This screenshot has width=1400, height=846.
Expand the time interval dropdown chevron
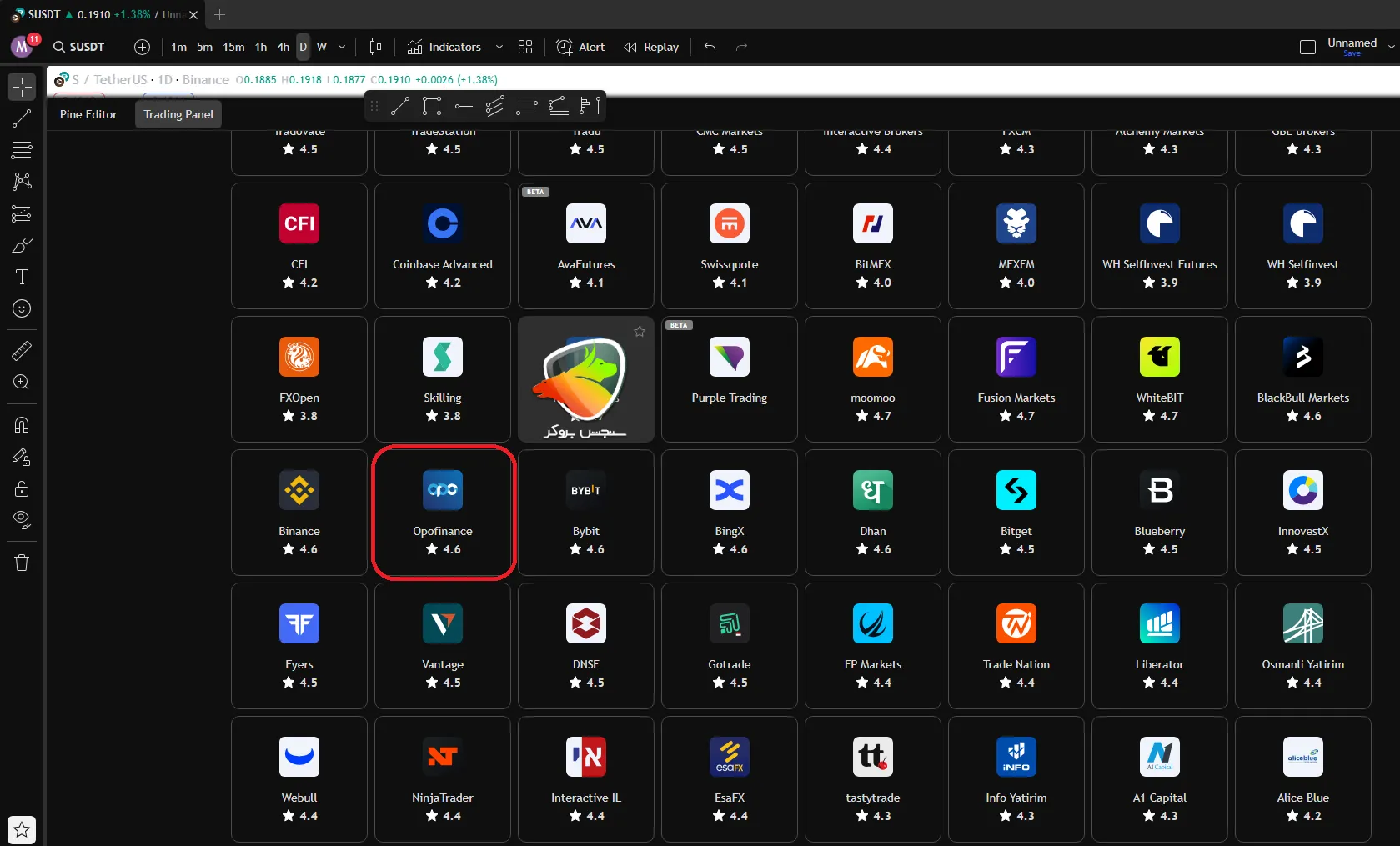[x=342, y=47]
